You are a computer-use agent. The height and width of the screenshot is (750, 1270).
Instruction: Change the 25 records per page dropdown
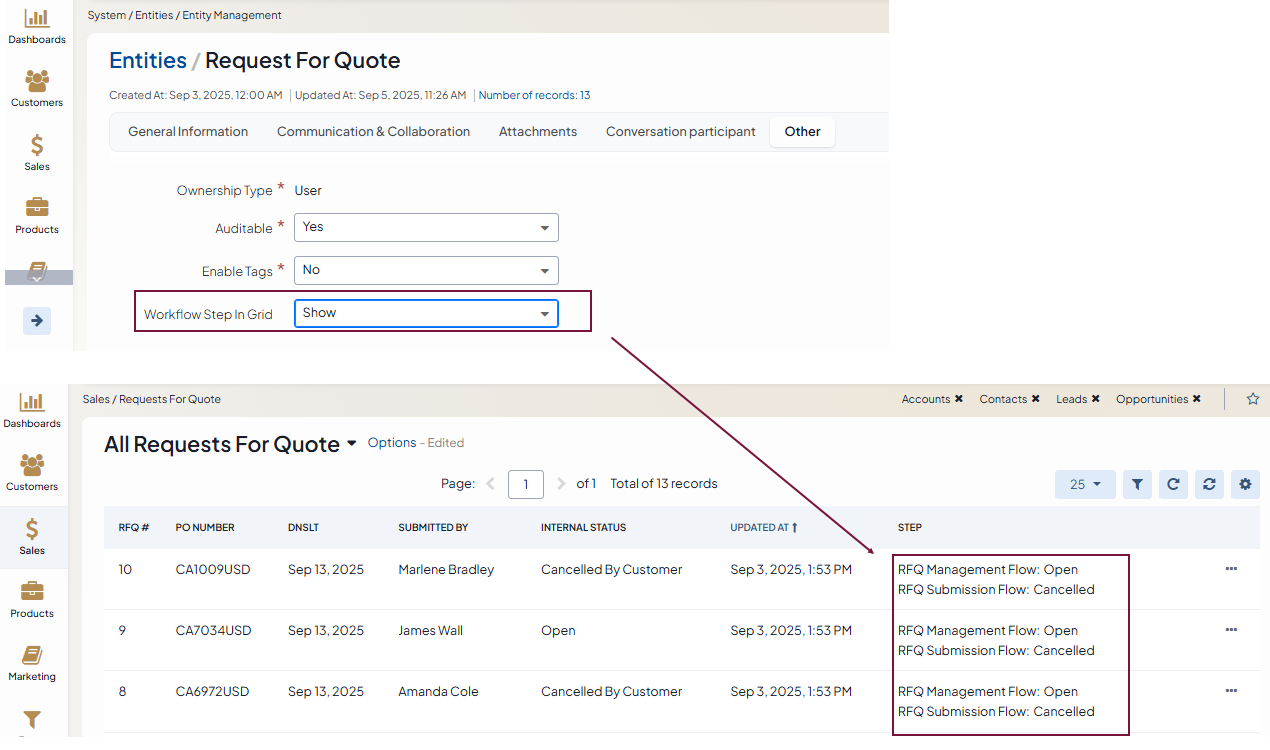[1084, 484]
